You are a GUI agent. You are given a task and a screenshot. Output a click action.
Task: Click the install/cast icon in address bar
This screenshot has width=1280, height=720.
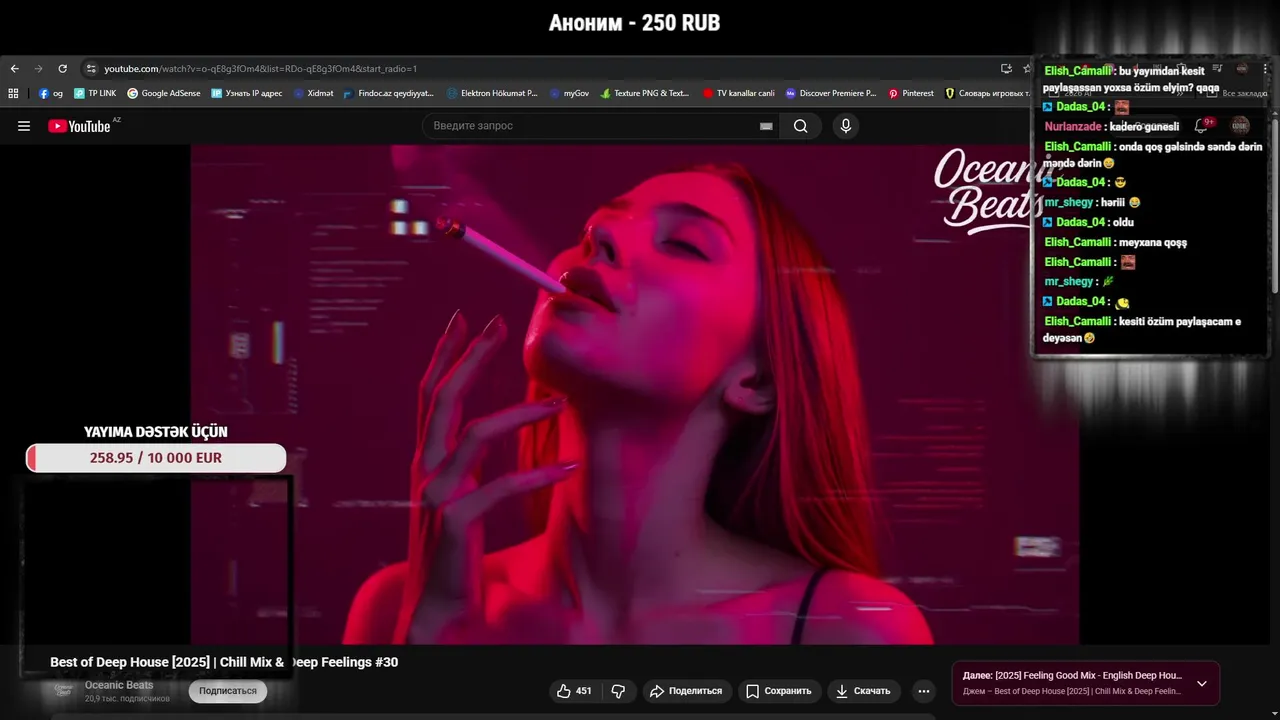coord(1006,69)
